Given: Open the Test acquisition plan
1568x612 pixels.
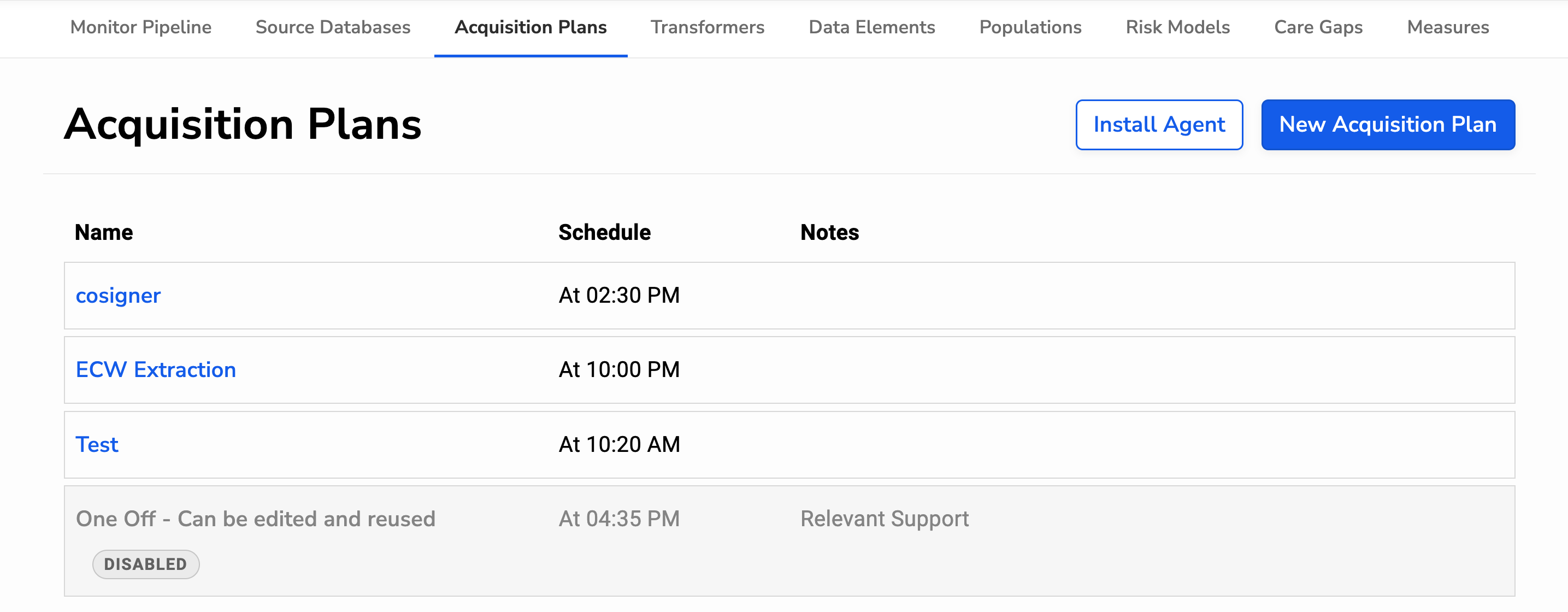Looking at the screenshot, I should click(97, 445).
